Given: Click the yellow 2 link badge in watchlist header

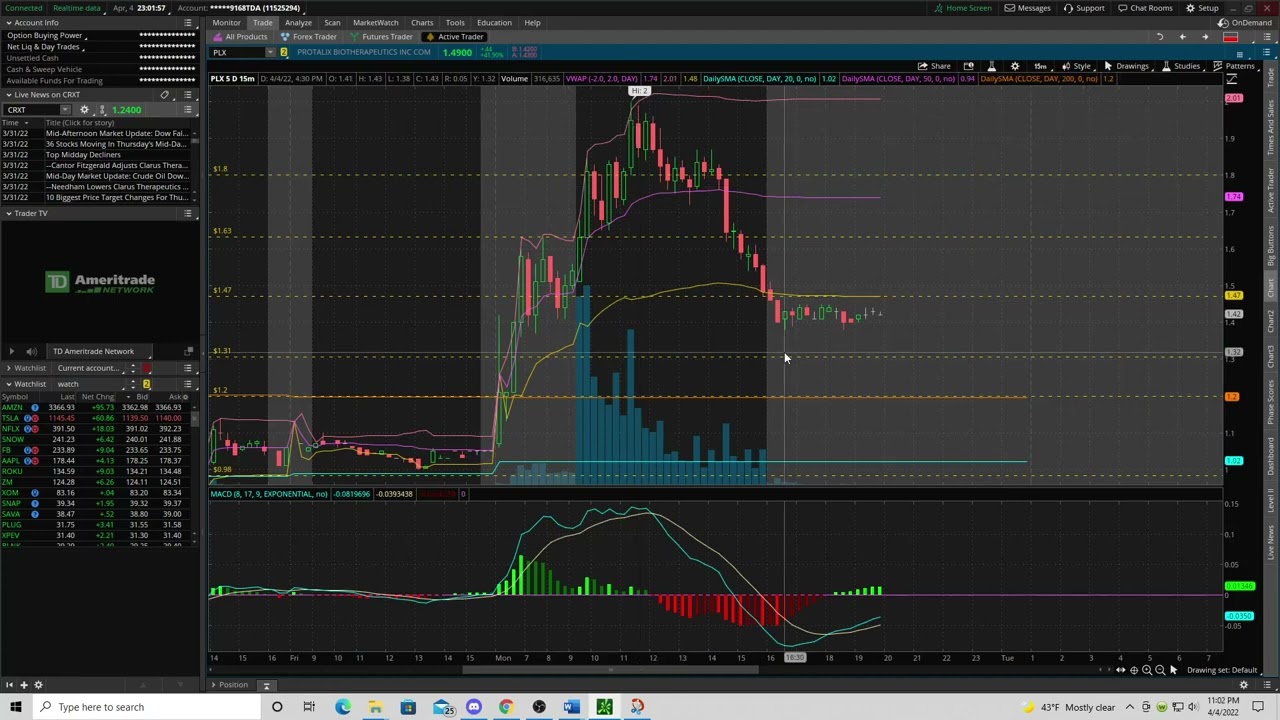Looking at the screenshot, I should tap(146, 384).
